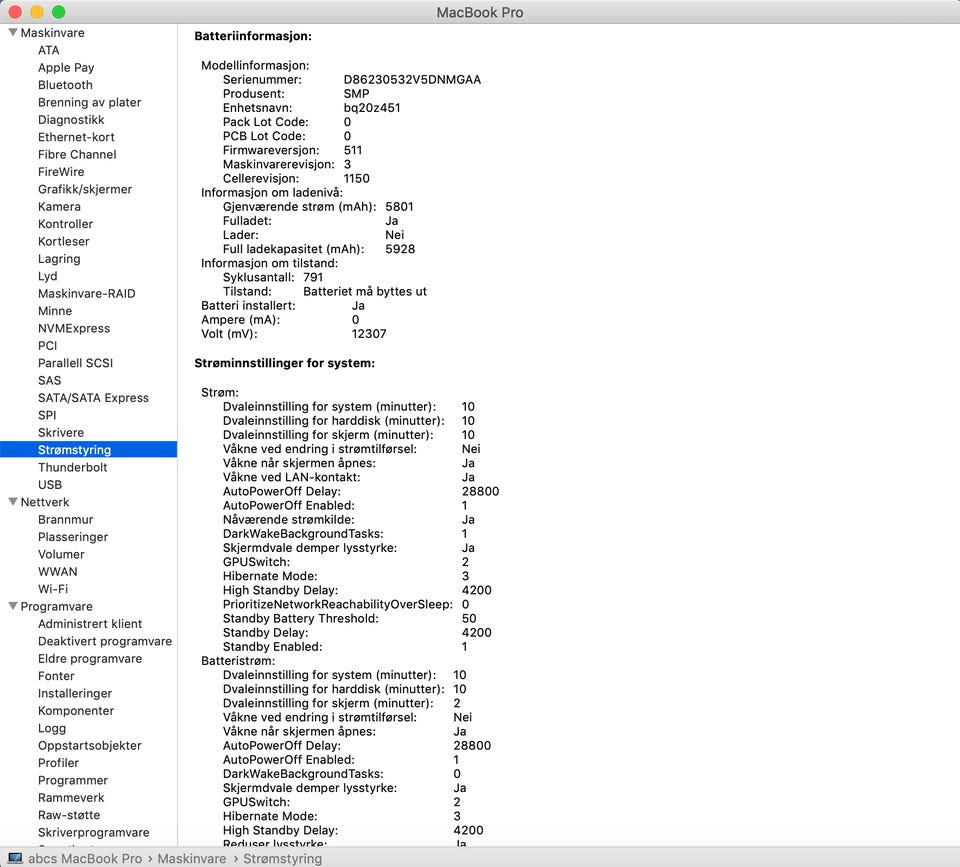This screenshot has width=960, height=867.
Task: Select Maskinvare-RAID entry
Action: 87,293
